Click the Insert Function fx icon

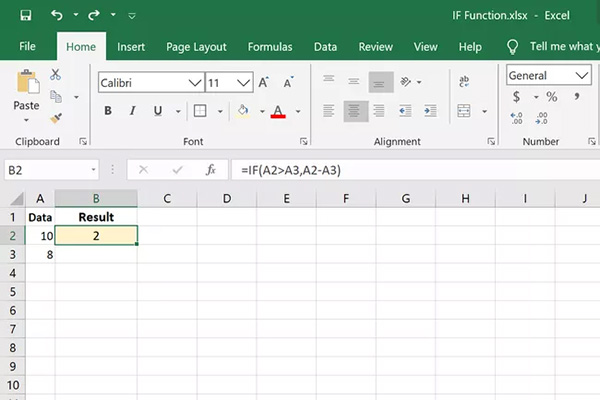click(x=211, y=171)
